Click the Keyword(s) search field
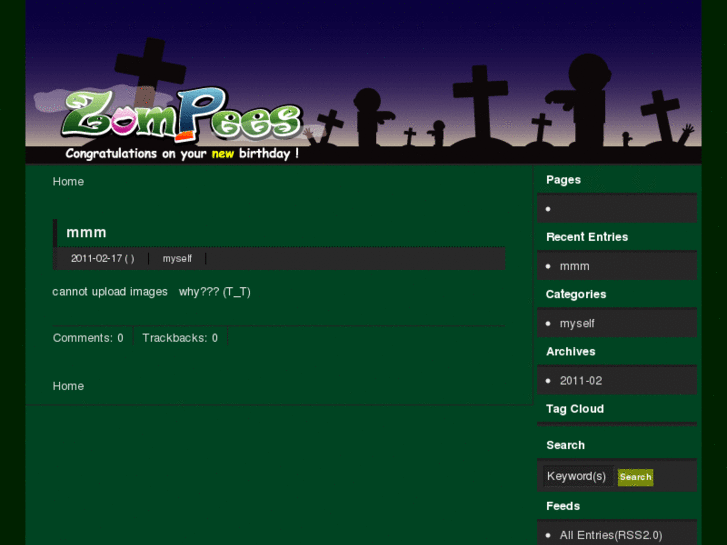The height and width of the screenshot is (545, 727). 578,476
